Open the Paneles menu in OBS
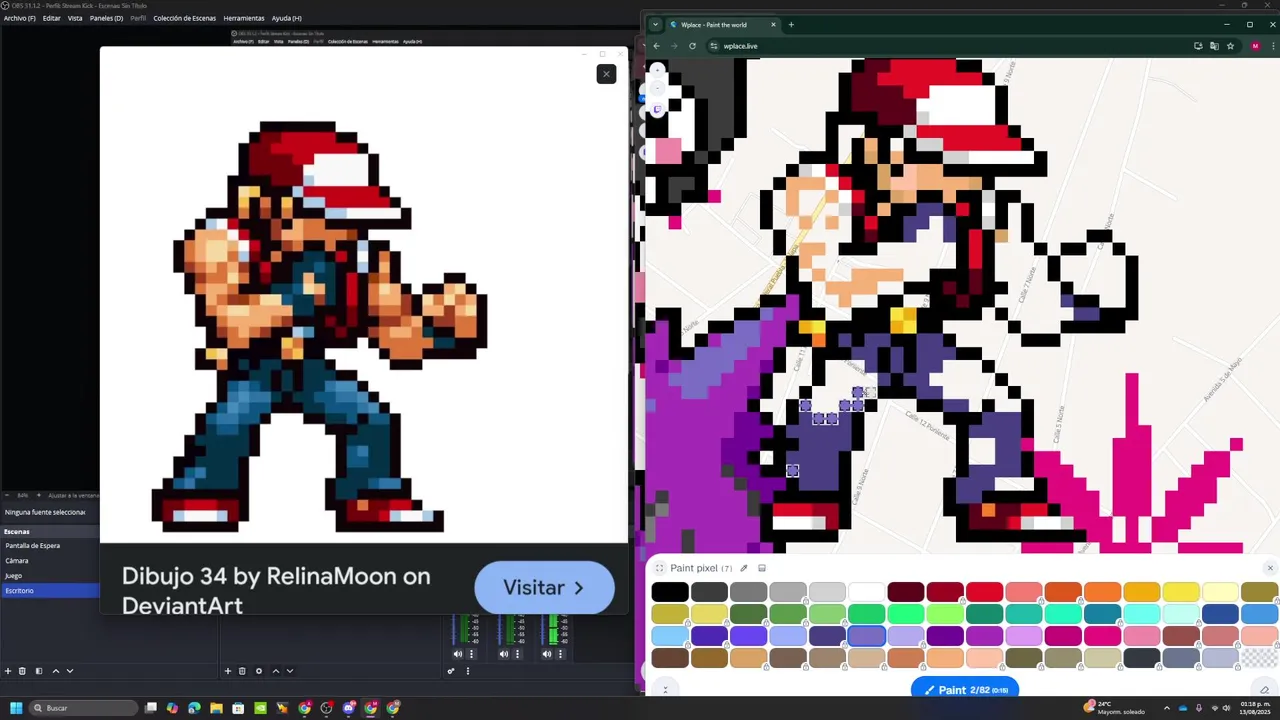 (x=107, y=18)
